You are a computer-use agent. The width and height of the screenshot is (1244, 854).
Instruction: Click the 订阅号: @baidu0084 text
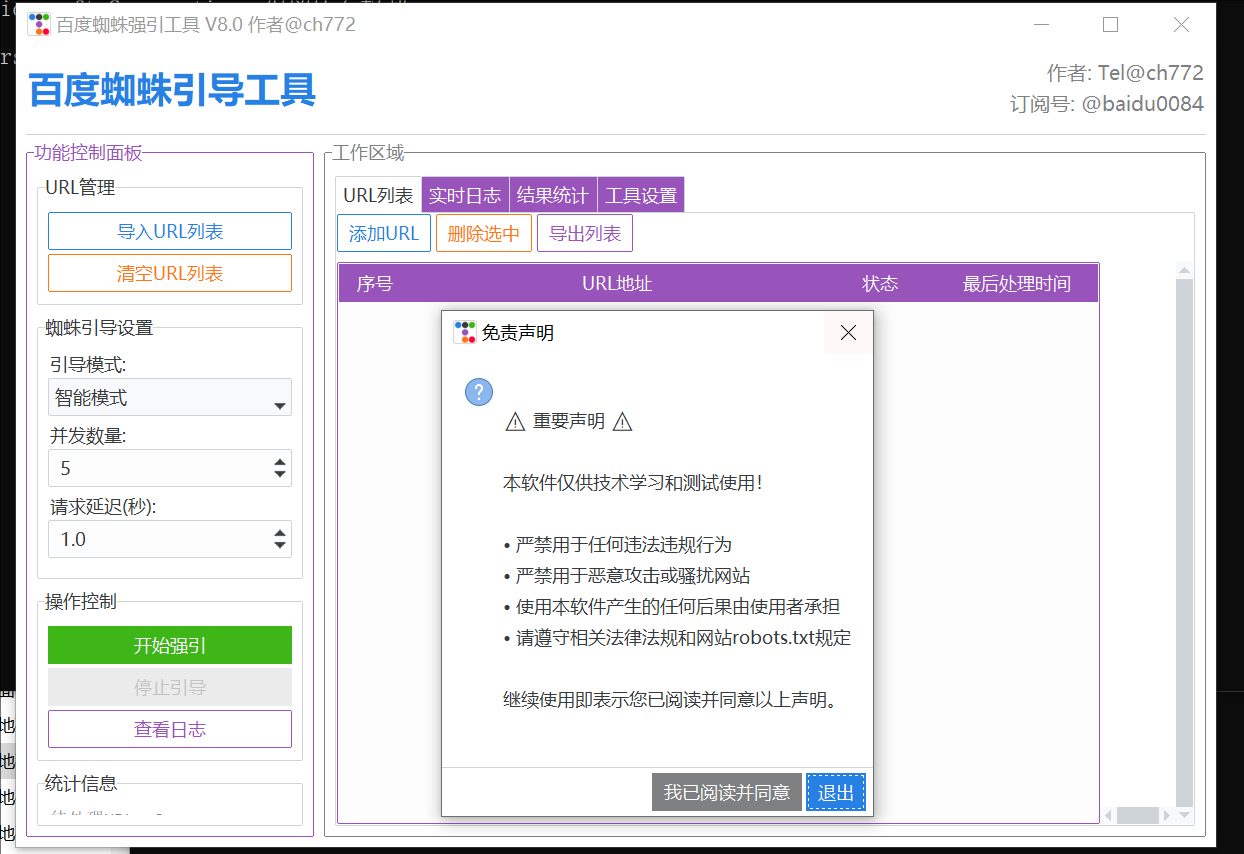pyautogui.click(x=1107, y=103)
